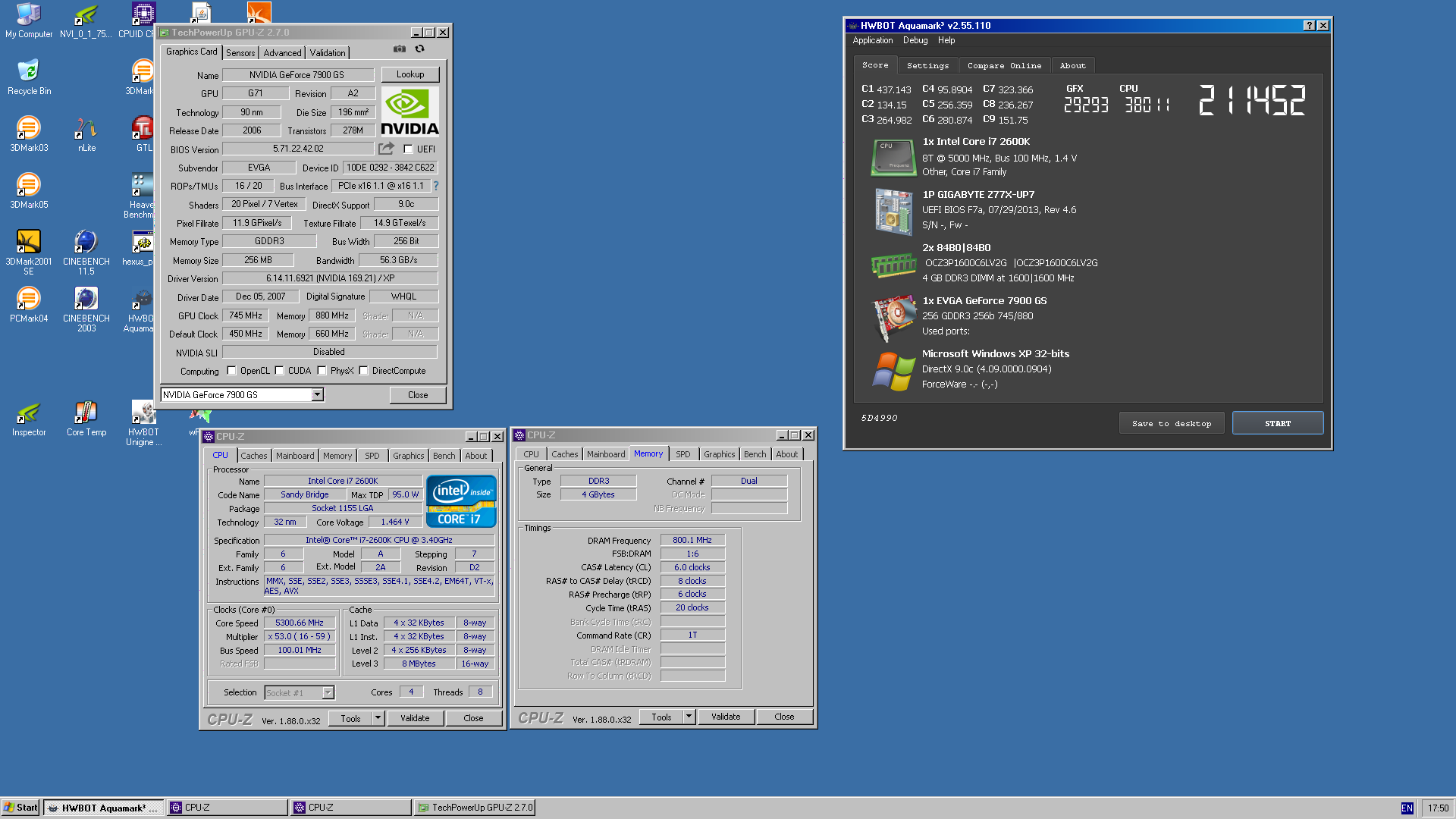Screen dimensions: 1456x819
Task: Open About tab in Aquamark
Action: point(1073,65)
